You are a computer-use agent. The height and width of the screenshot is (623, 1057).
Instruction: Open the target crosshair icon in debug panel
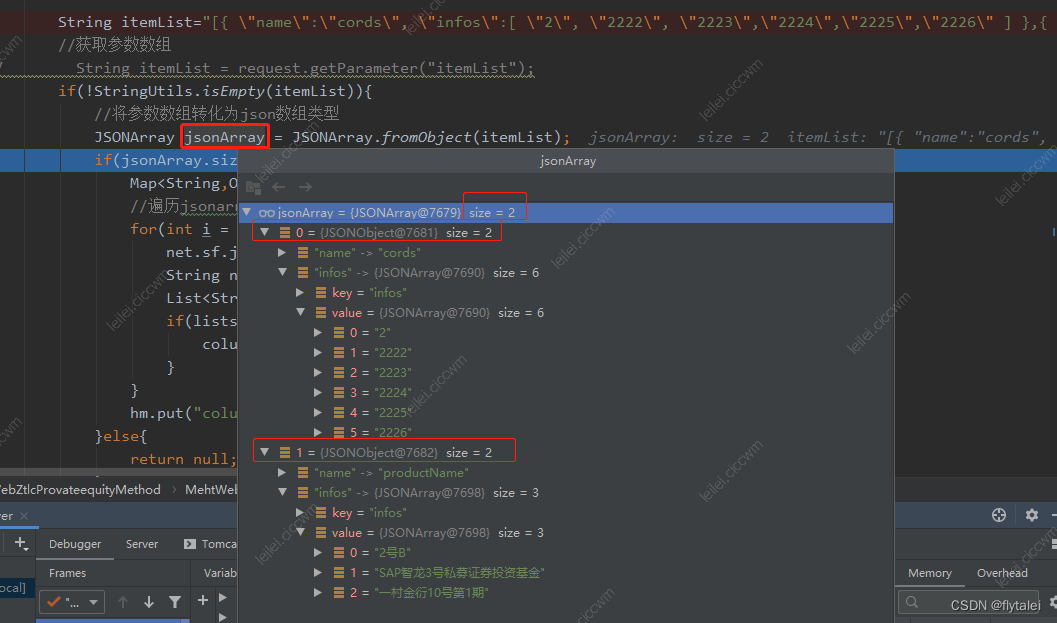click(x=999, y=515)
